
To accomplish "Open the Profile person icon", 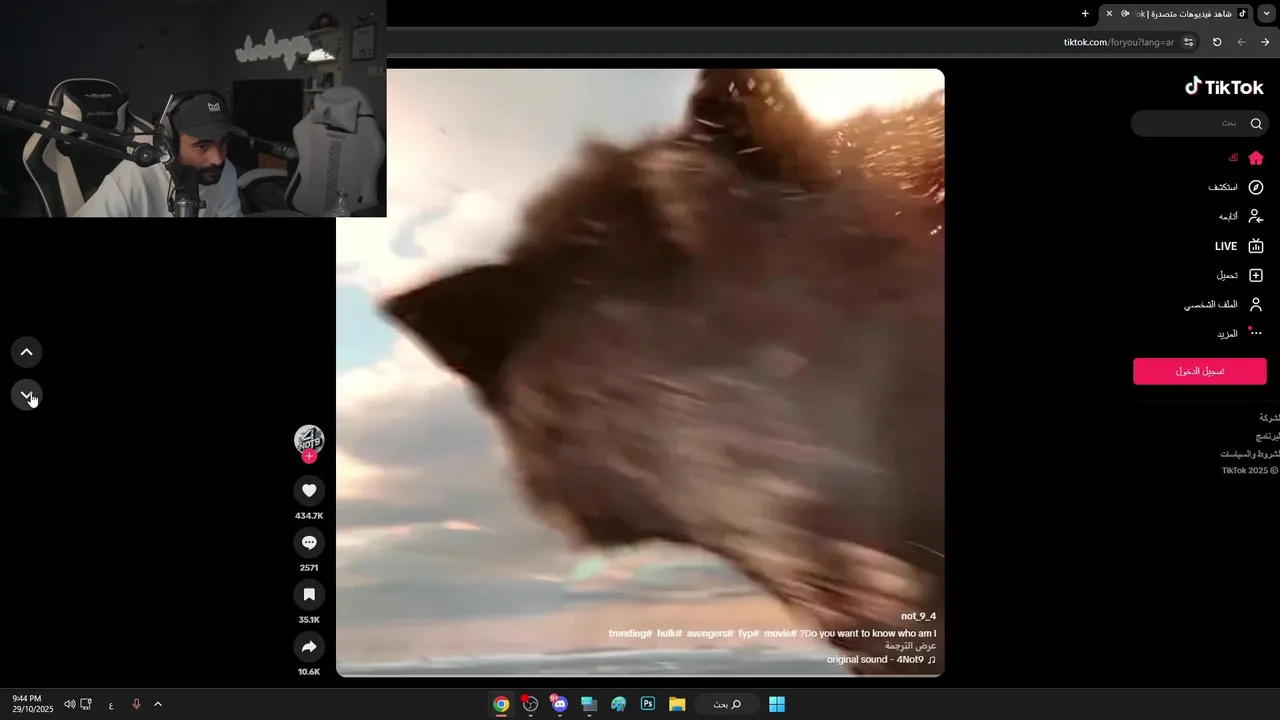I will (1256, 304).
